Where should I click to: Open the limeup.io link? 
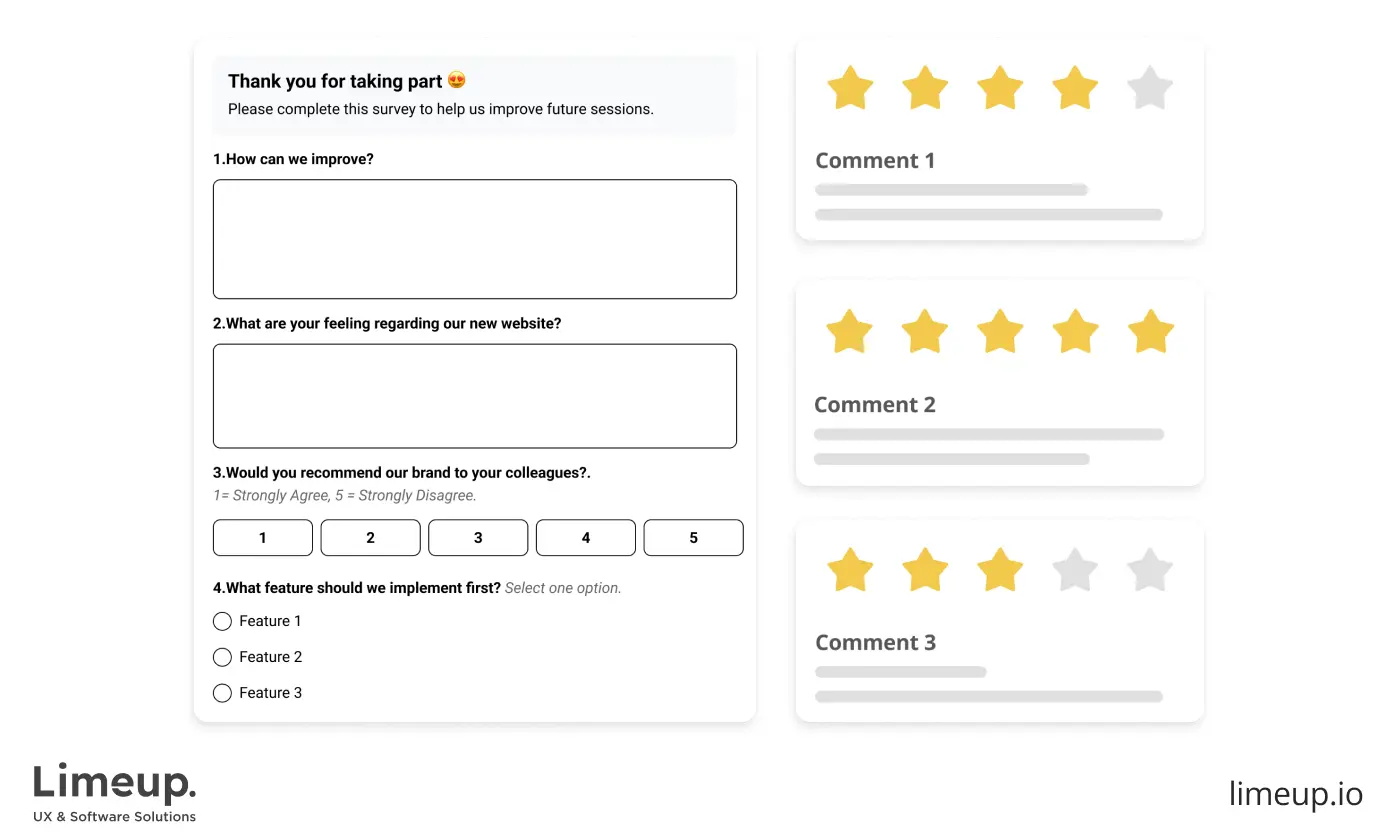[1296, 794]
